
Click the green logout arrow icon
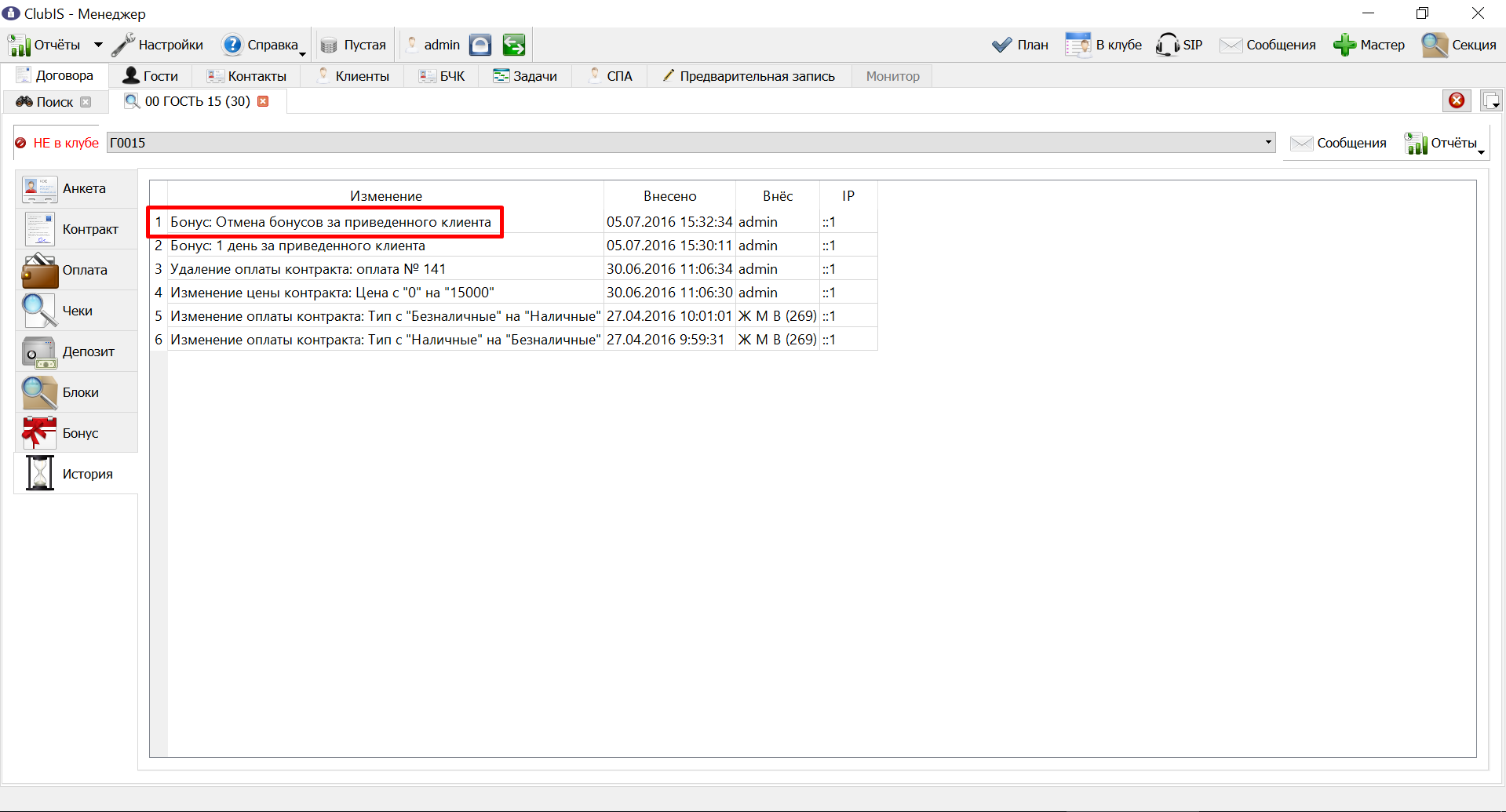514,45
